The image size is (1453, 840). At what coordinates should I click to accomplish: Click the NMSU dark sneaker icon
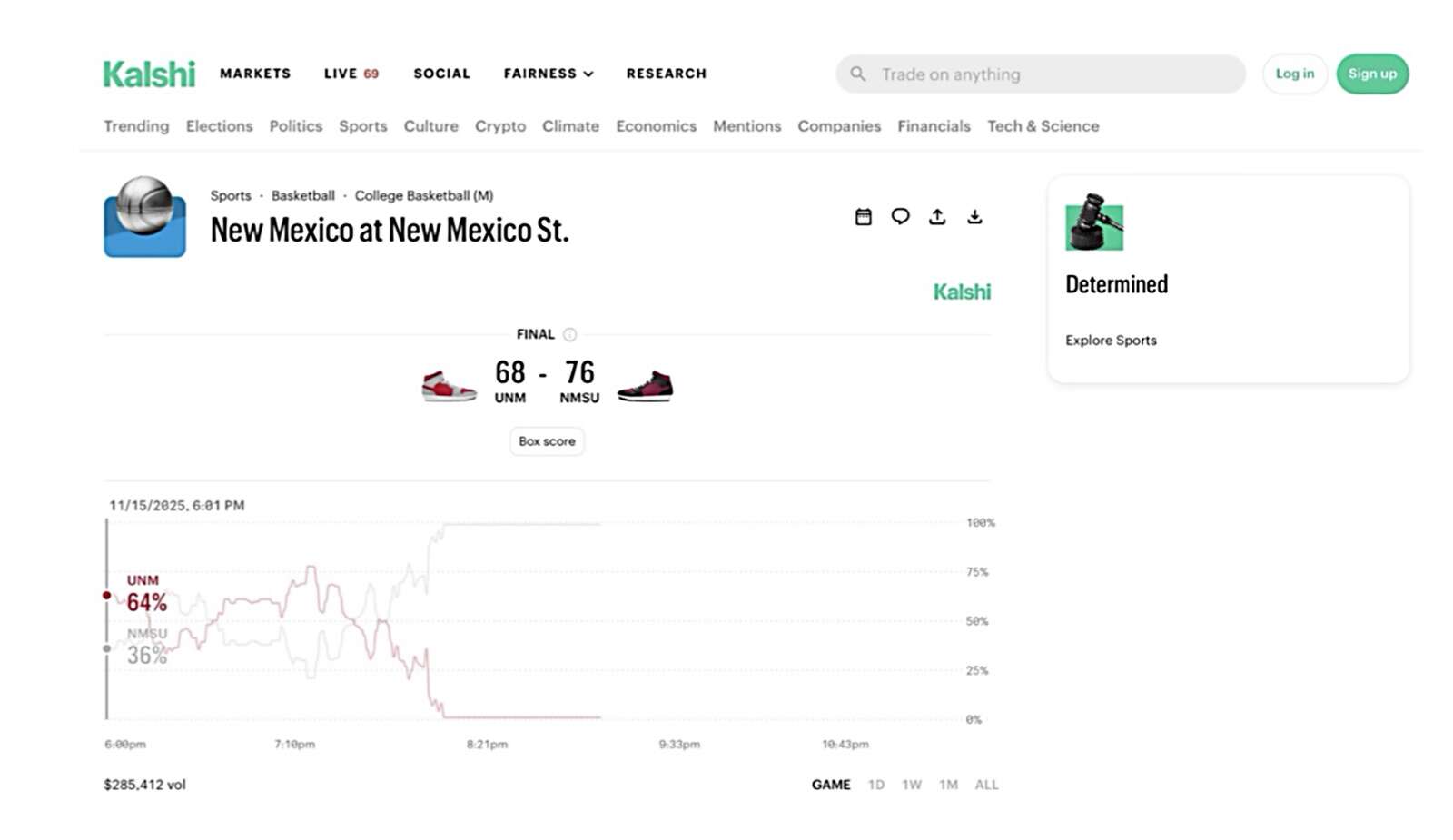[x=645, y=385]
